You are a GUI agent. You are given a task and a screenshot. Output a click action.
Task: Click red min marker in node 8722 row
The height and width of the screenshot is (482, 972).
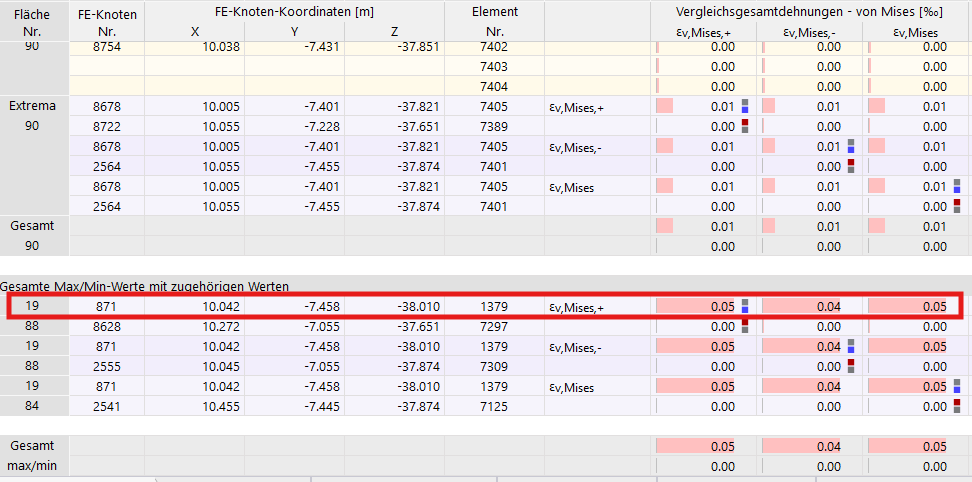click(x=745, y=123)
